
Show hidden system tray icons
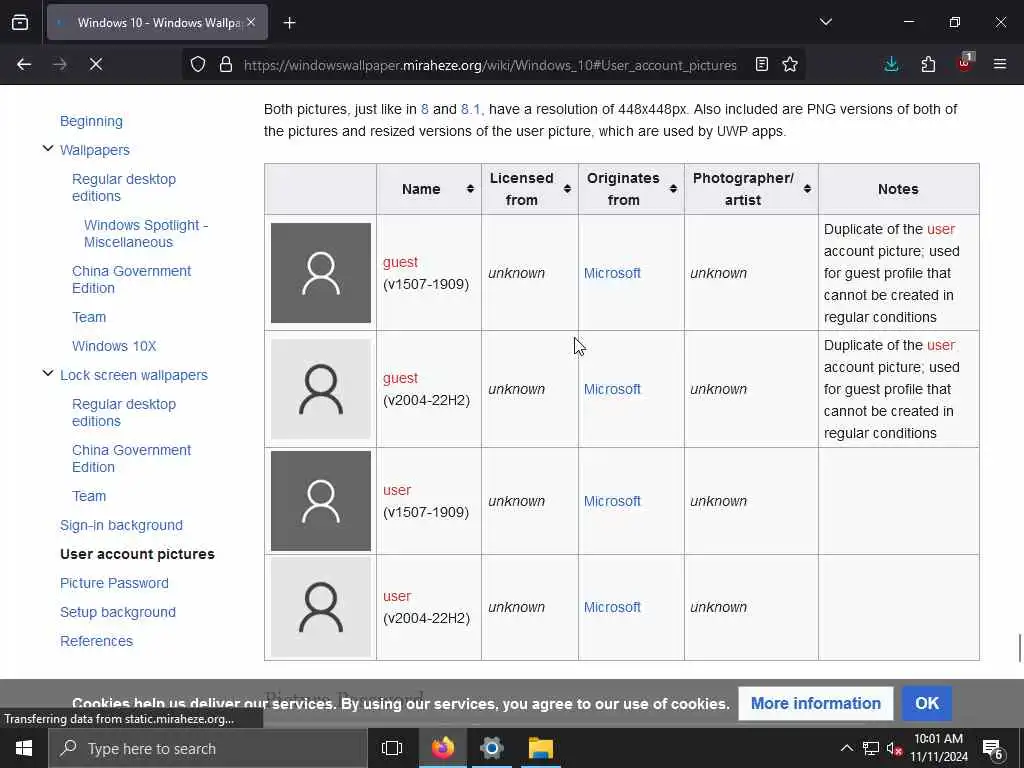point(846,748)
